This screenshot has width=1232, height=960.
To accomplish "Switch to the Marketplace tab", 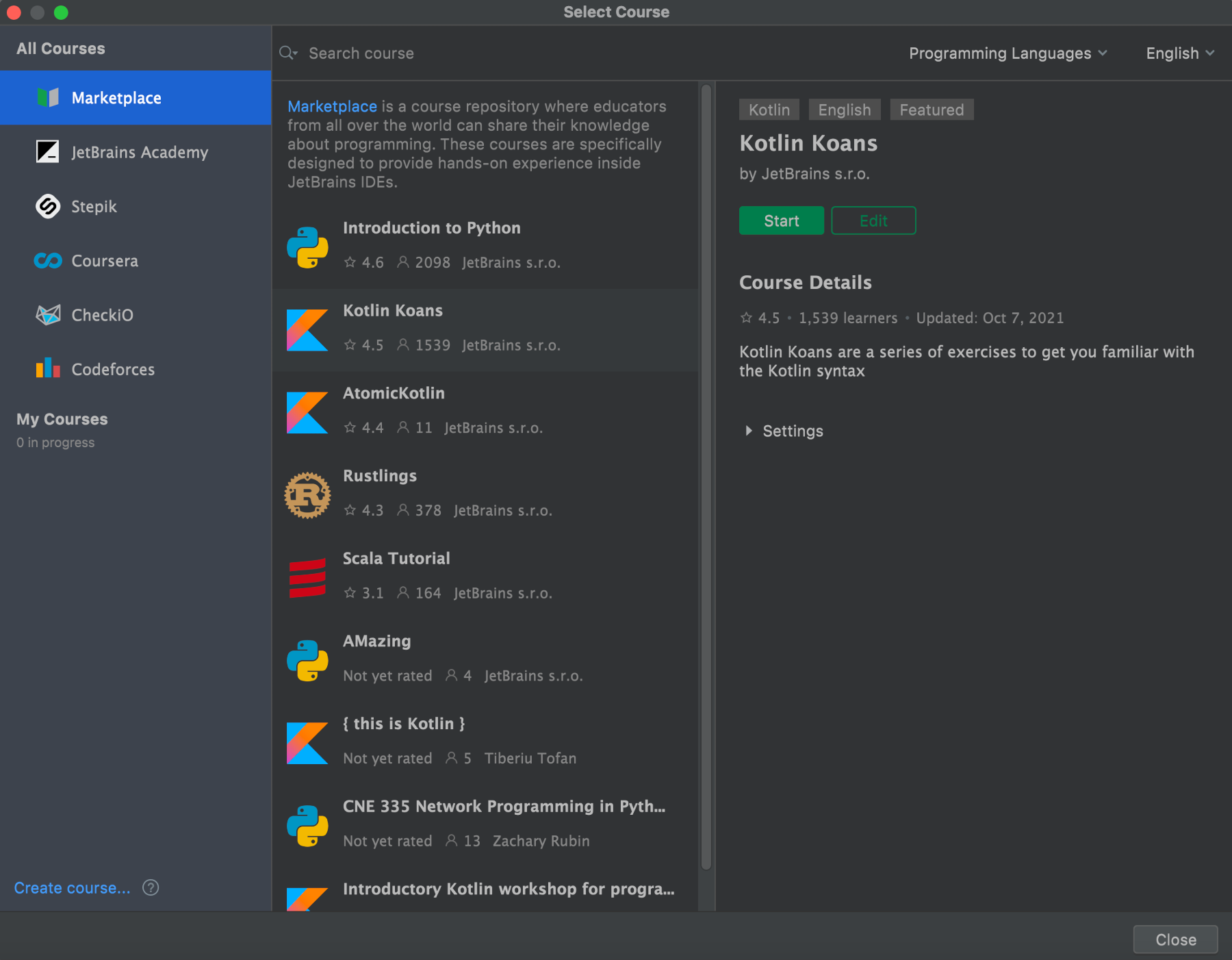I will click(116, 97).
